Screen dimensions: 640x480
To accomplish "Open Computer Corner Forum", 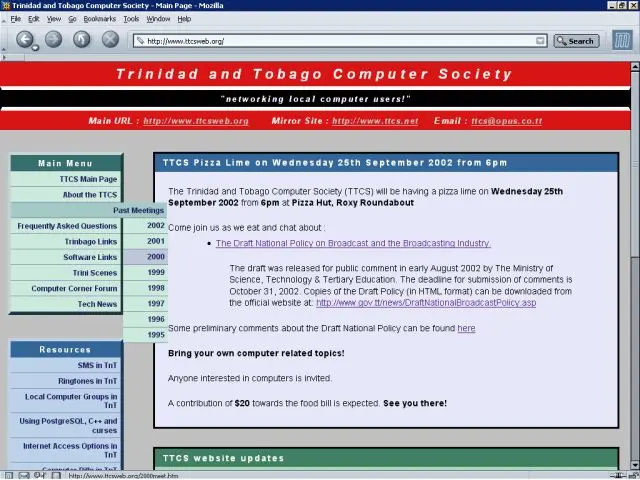I will [66, 289].
